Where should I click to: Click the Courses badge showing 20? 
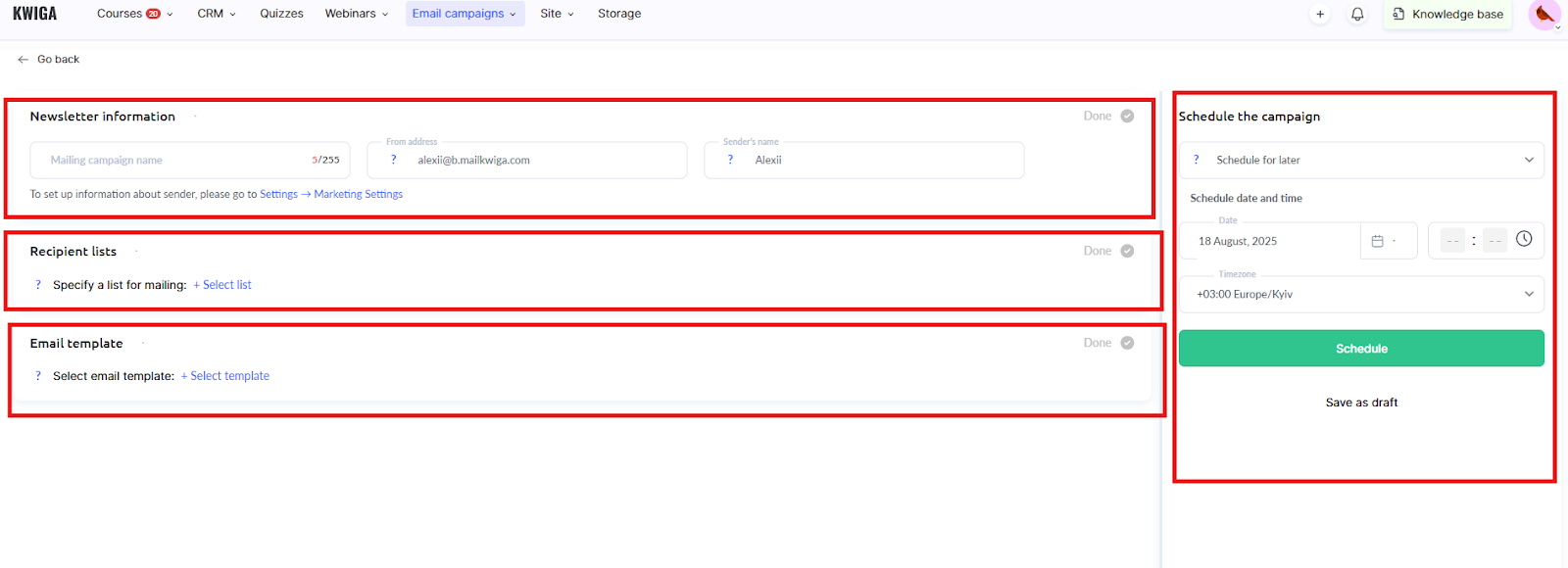click(153, 14)
